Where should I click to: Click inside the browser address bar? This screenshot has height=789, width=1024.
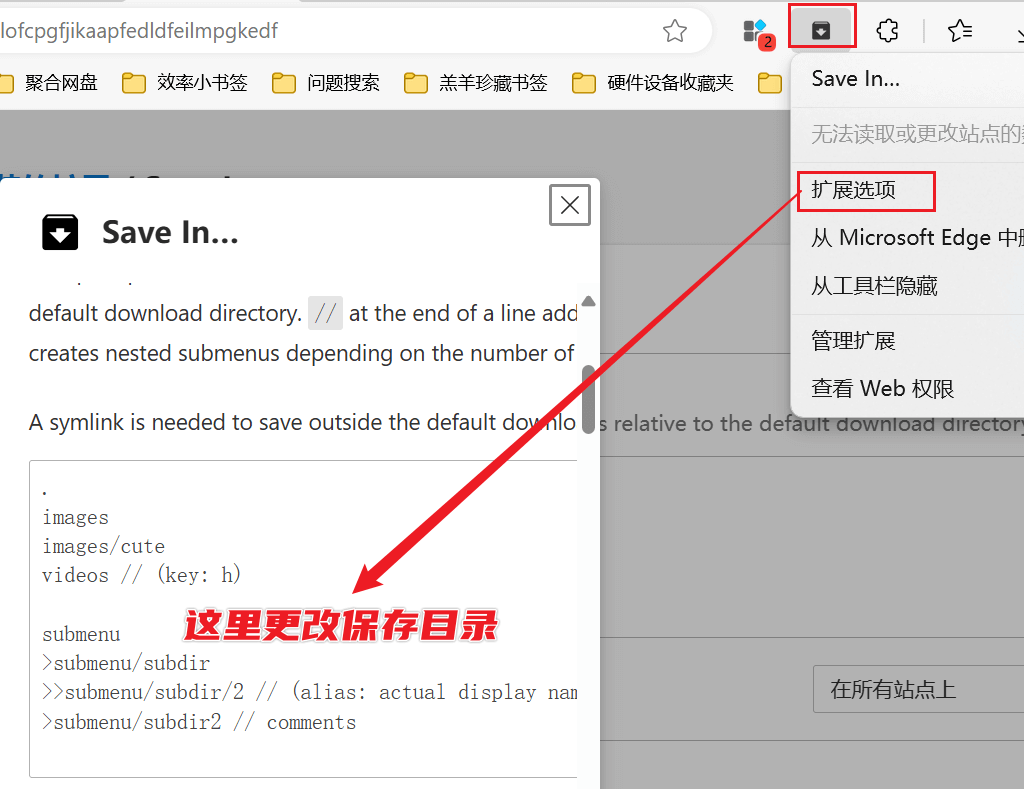coord(300,31)
